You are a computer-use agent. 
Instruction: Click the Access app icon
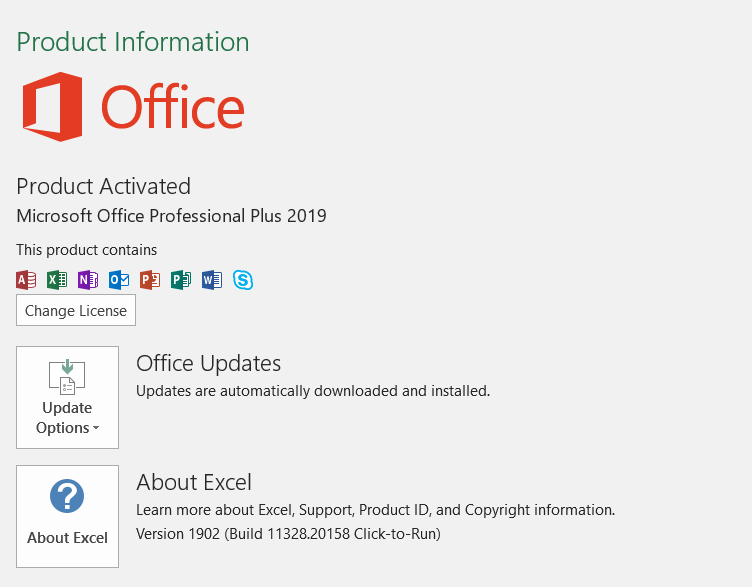click(26, 280)
